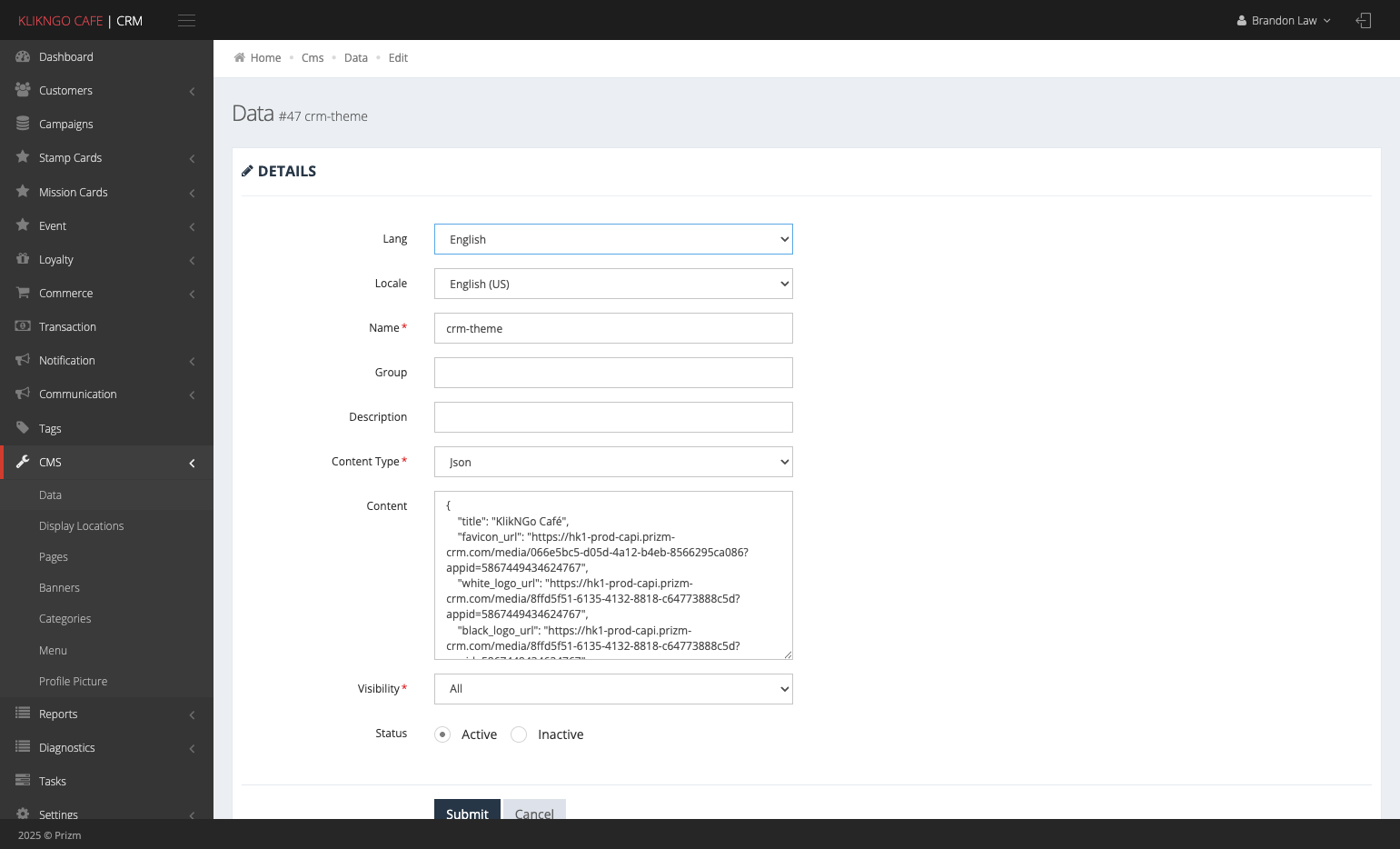Select the Inactive status radio button

pos(519,734)
